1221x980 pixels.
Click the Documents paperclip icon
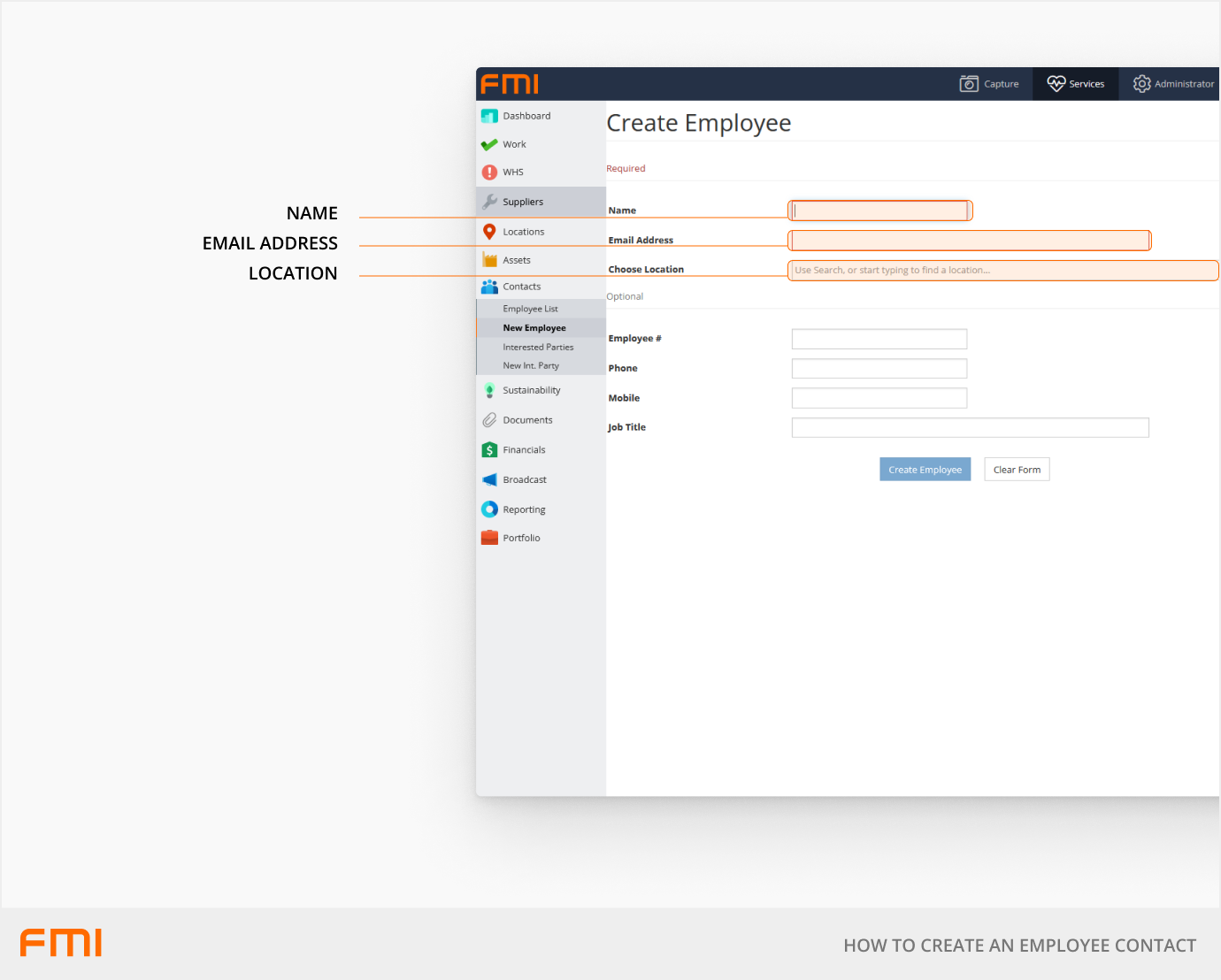[x=489, y=420]
